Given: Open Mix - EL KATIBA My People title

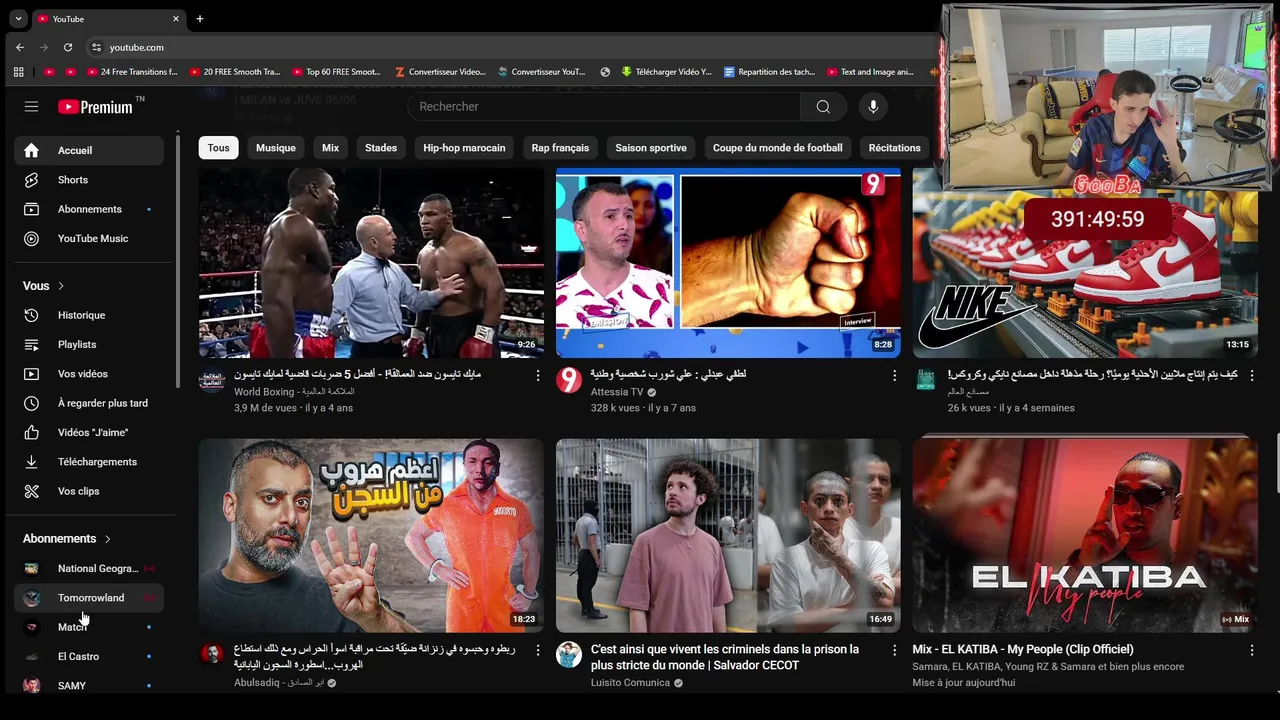Looking at the screenshot, I should (1023, 650).
